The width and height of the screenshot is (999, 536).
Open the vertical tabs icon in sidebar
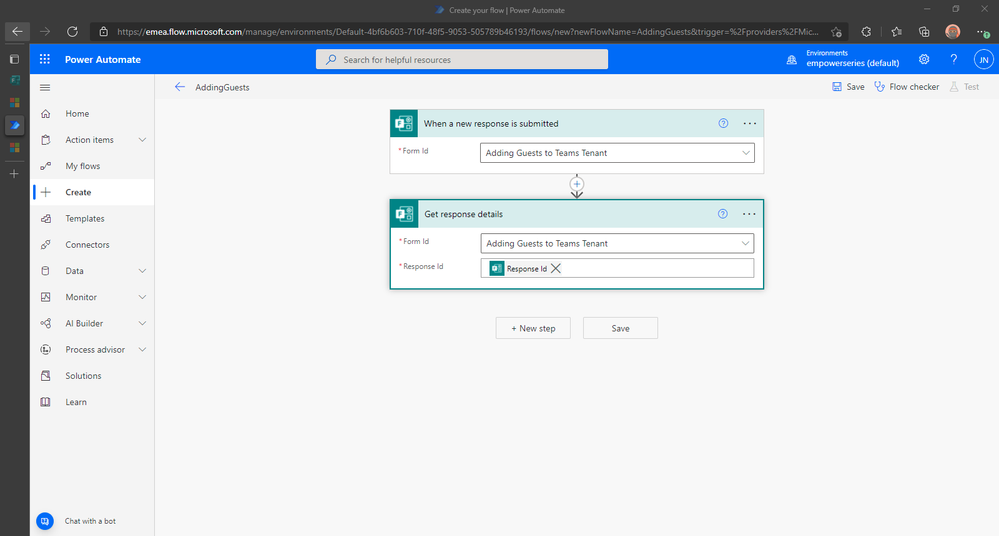coord(14,59)
